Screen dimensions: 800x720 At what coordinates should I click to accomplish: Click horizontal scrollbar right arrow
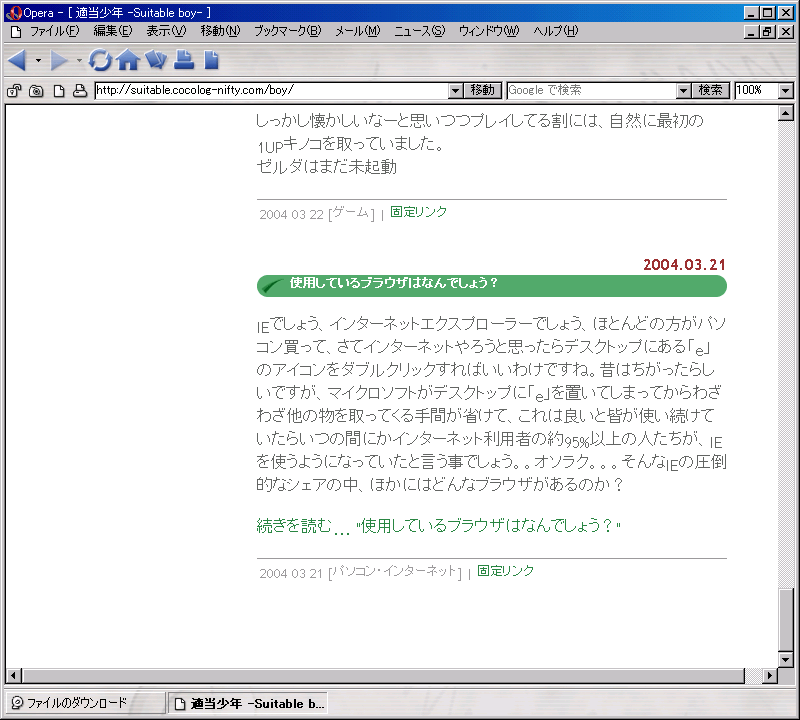(x=769, y=676)
